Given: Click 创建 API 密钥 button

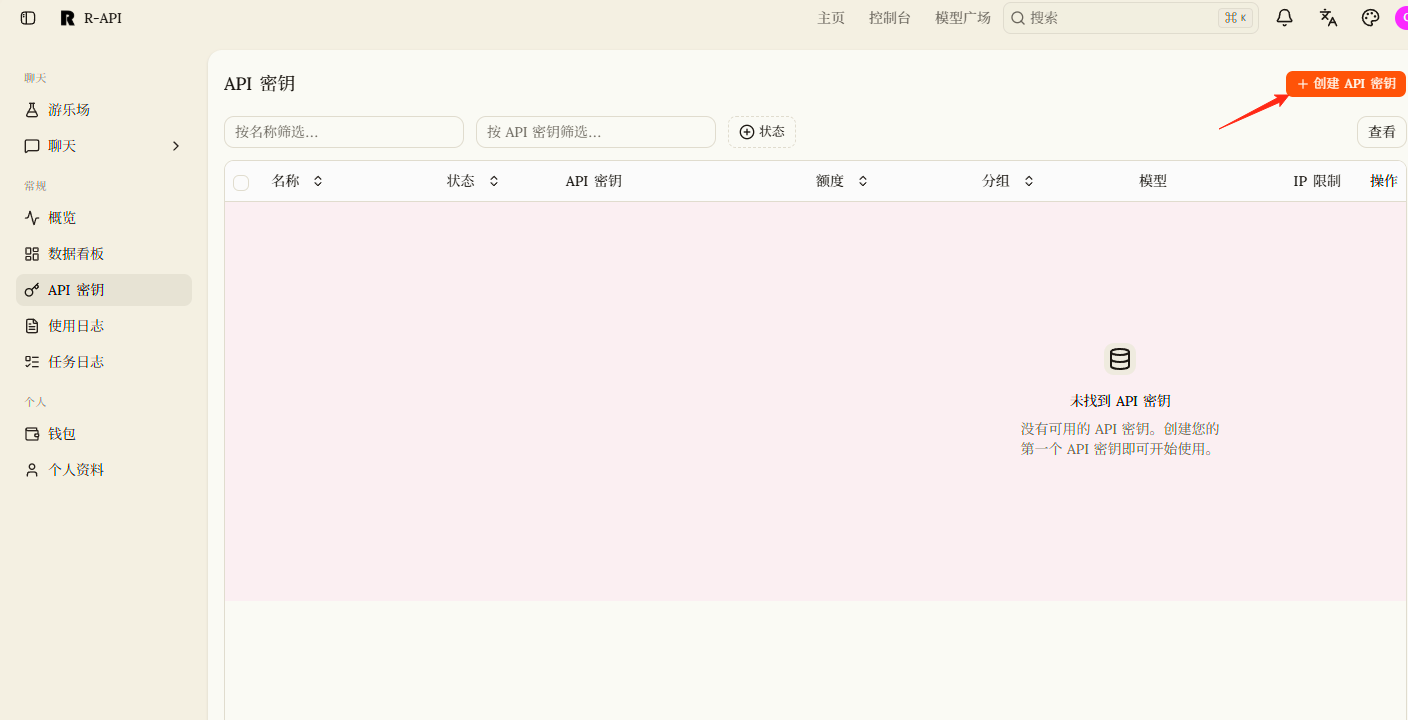Looking at the screenshot, I should coord(1346,84).
